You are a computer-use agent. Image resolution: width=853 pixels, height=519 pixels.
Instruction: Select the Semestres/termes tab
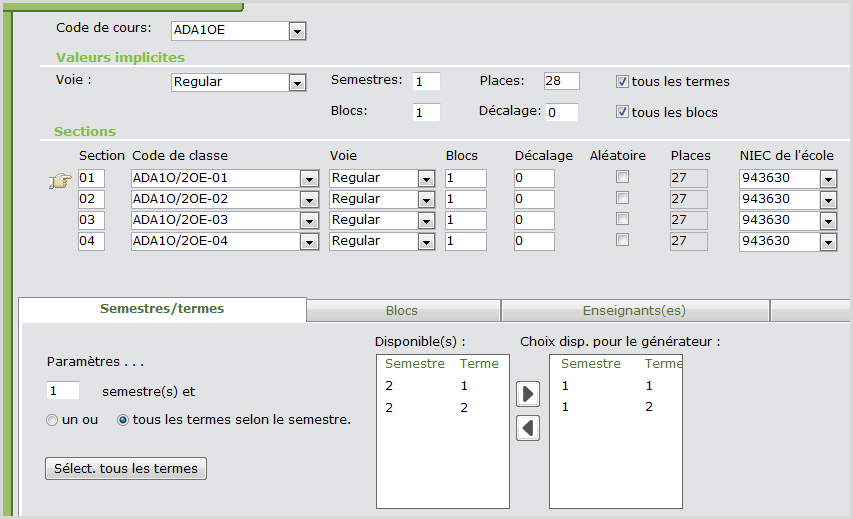point(162,309)
